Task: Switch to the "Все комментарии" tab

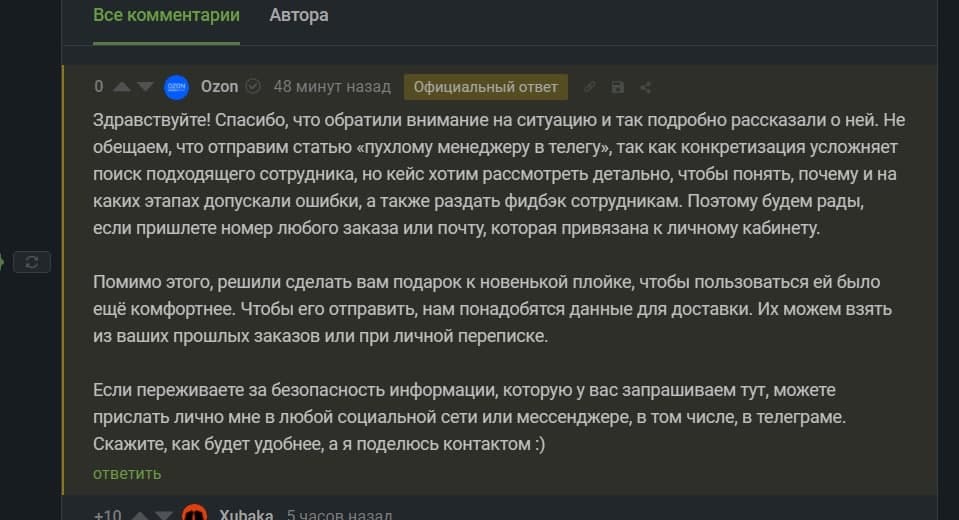Action: click(x=166, y=15)
